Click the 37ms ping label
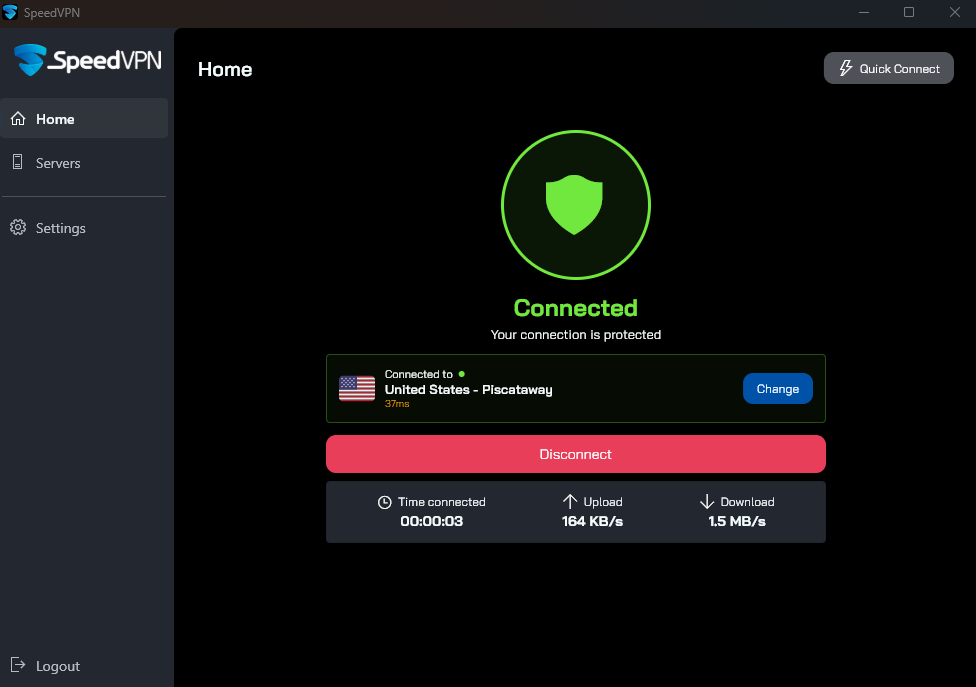This screenshot has width=976, height=687. pyautogui.click(x=396, y=404)
